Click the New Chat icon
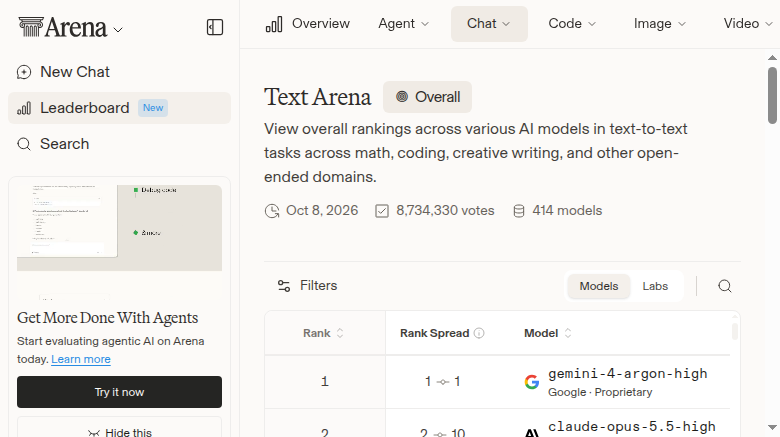 (24, 72)
